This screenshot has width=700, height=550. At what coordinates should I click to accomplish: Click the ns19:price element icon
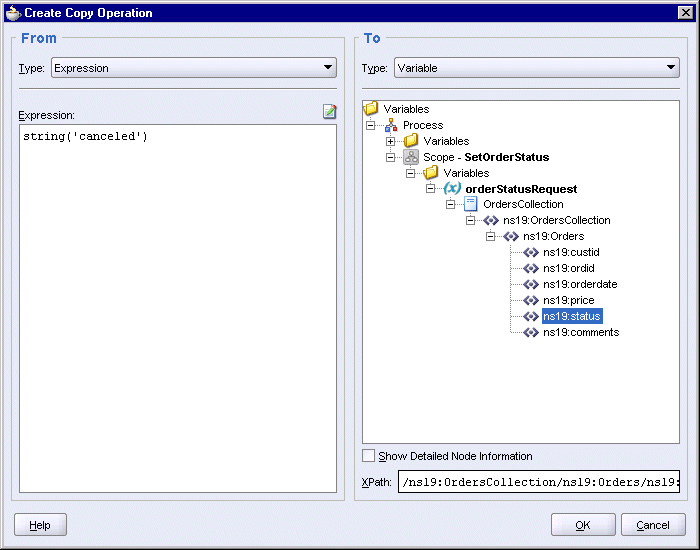pyautogui.click(x=531, y=300)
